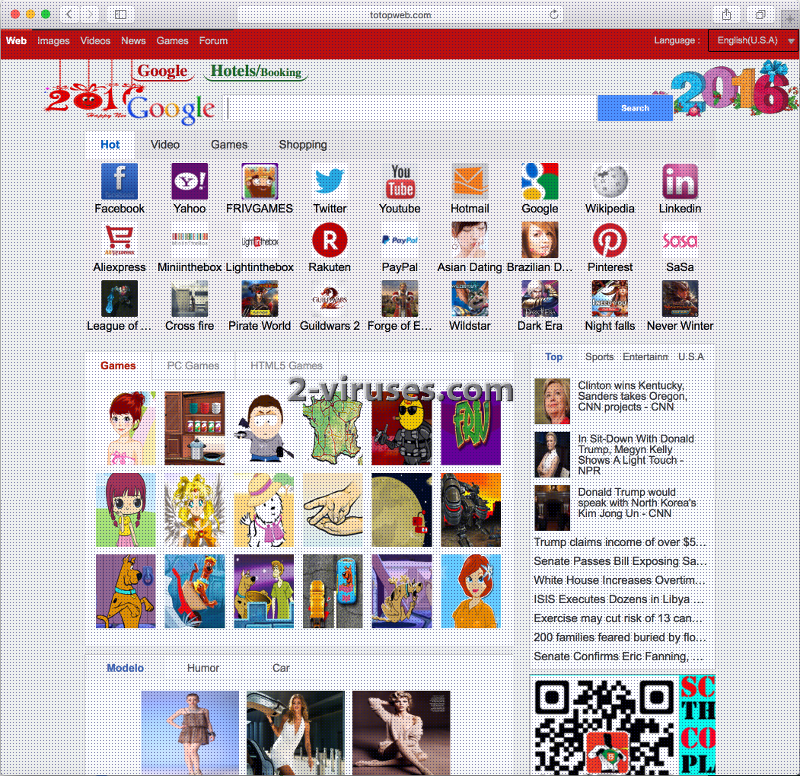Image resolution: width=800 pixels, height=776 pixels.
Task: Click the browser share icon
Action: (727, 15)
